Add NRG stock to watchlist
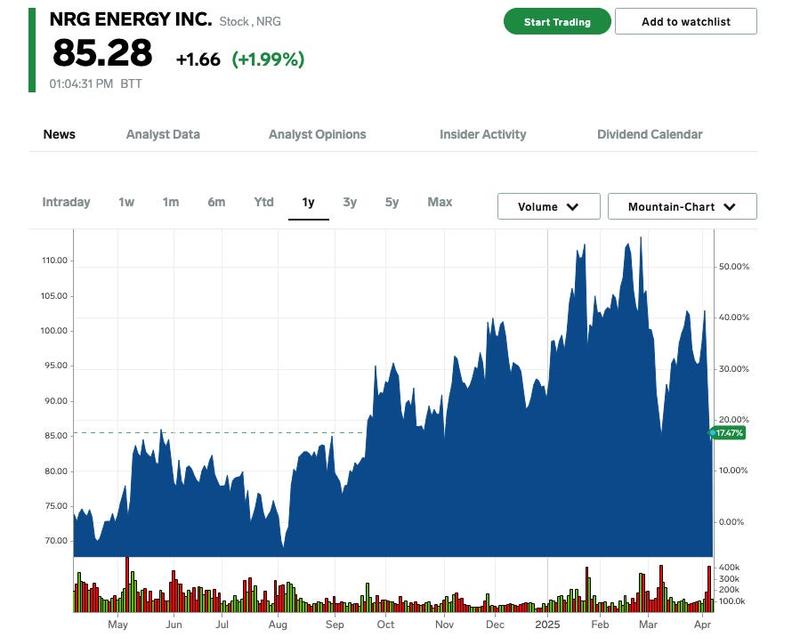 pyautogui.click(x=686, y=21)
